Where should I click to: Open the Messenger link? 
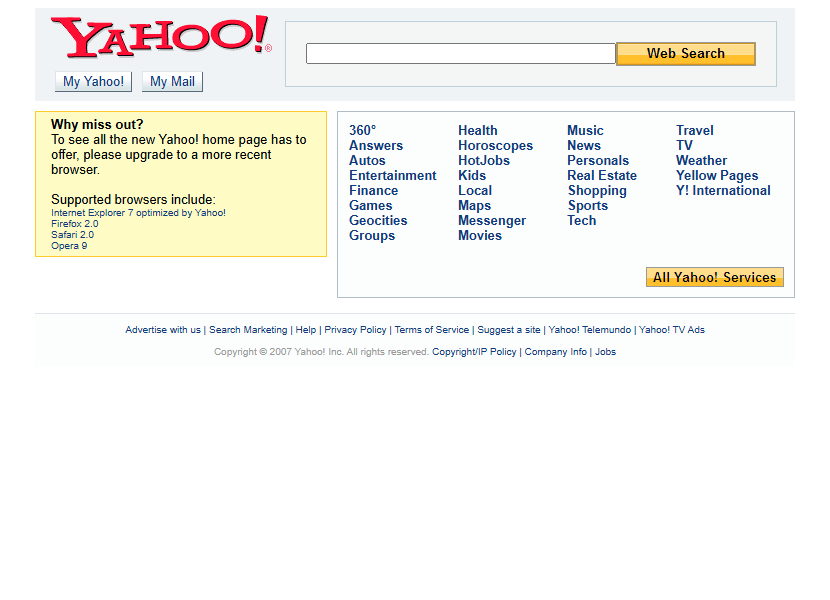click(x=492, y=220)
